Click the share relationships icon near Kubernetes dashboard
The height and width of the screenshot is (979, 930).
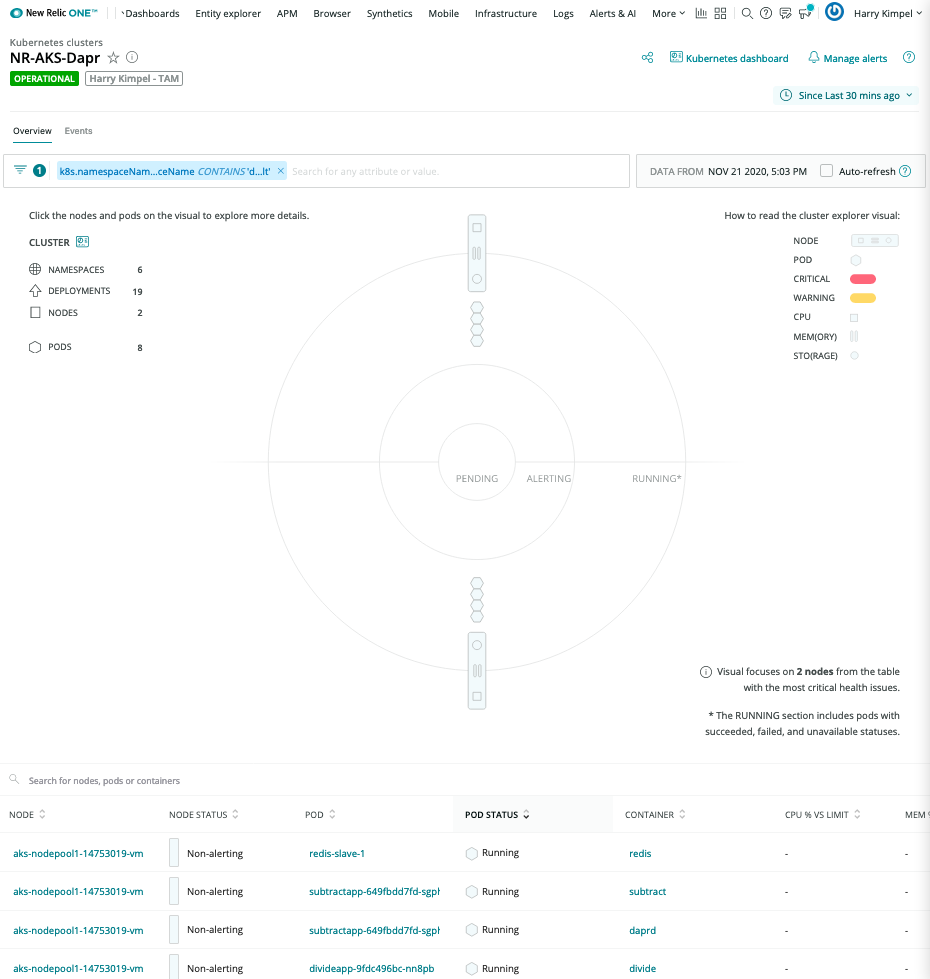(647, 58)
